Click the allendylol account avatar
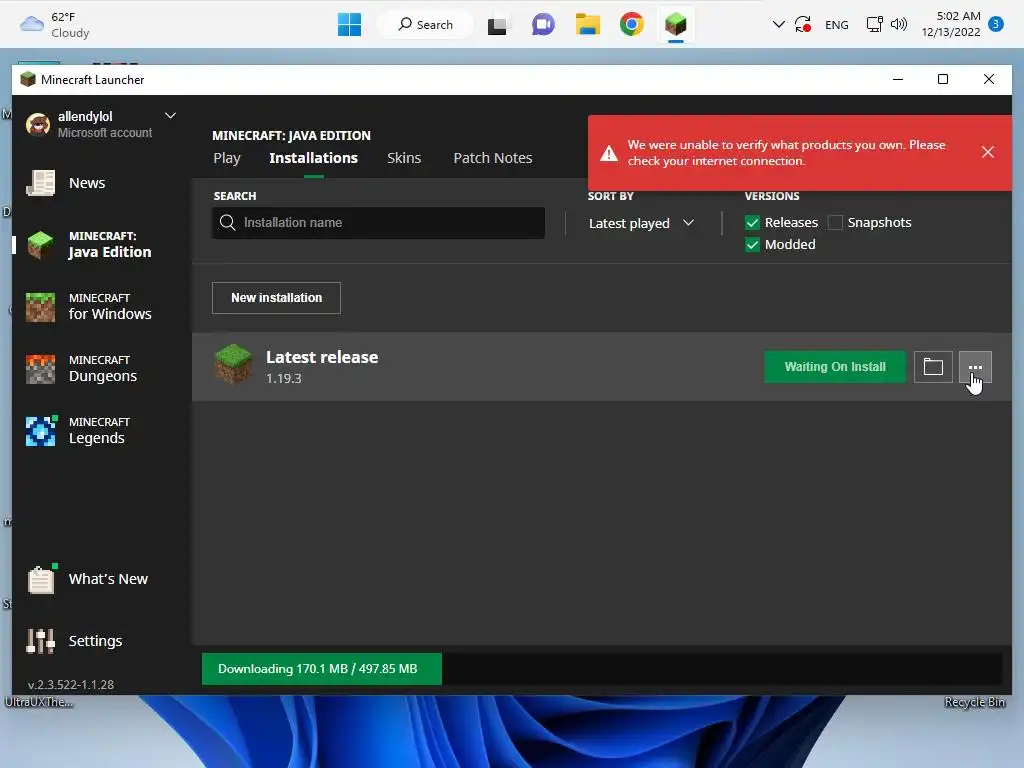Image resolution: width=1024 pixels, height=768 pixels. tap(38, 123)
